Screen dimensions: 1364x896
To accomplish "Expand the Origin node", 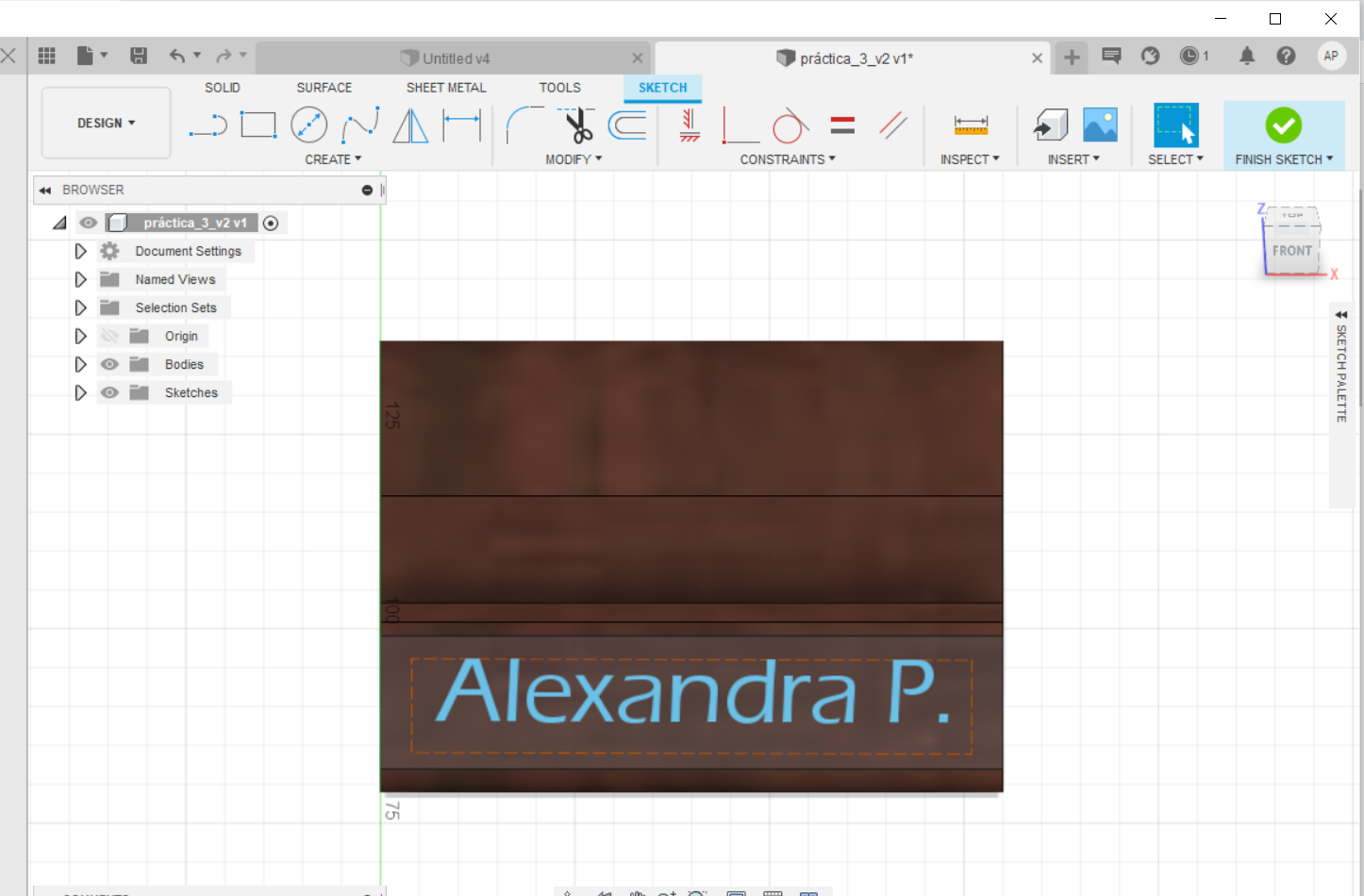I will pos(80,336).
